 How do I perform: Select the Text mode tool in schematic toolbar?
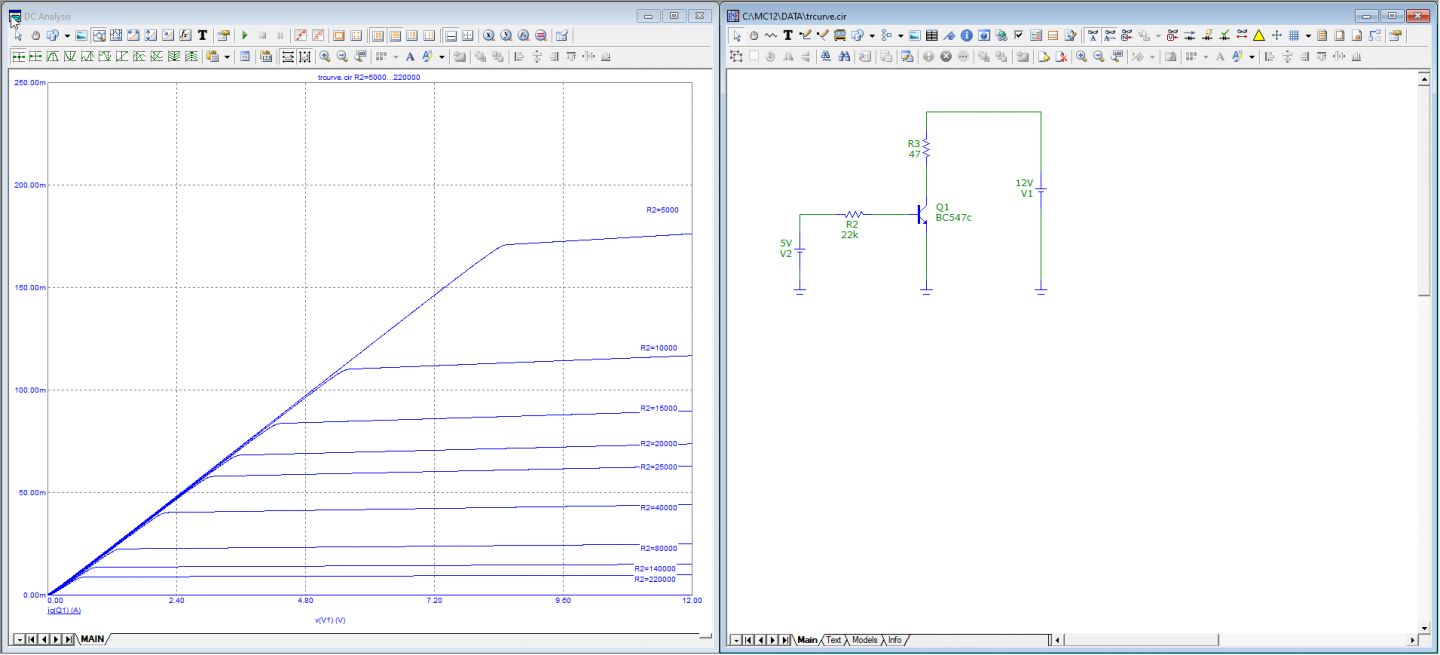(787, 35)
